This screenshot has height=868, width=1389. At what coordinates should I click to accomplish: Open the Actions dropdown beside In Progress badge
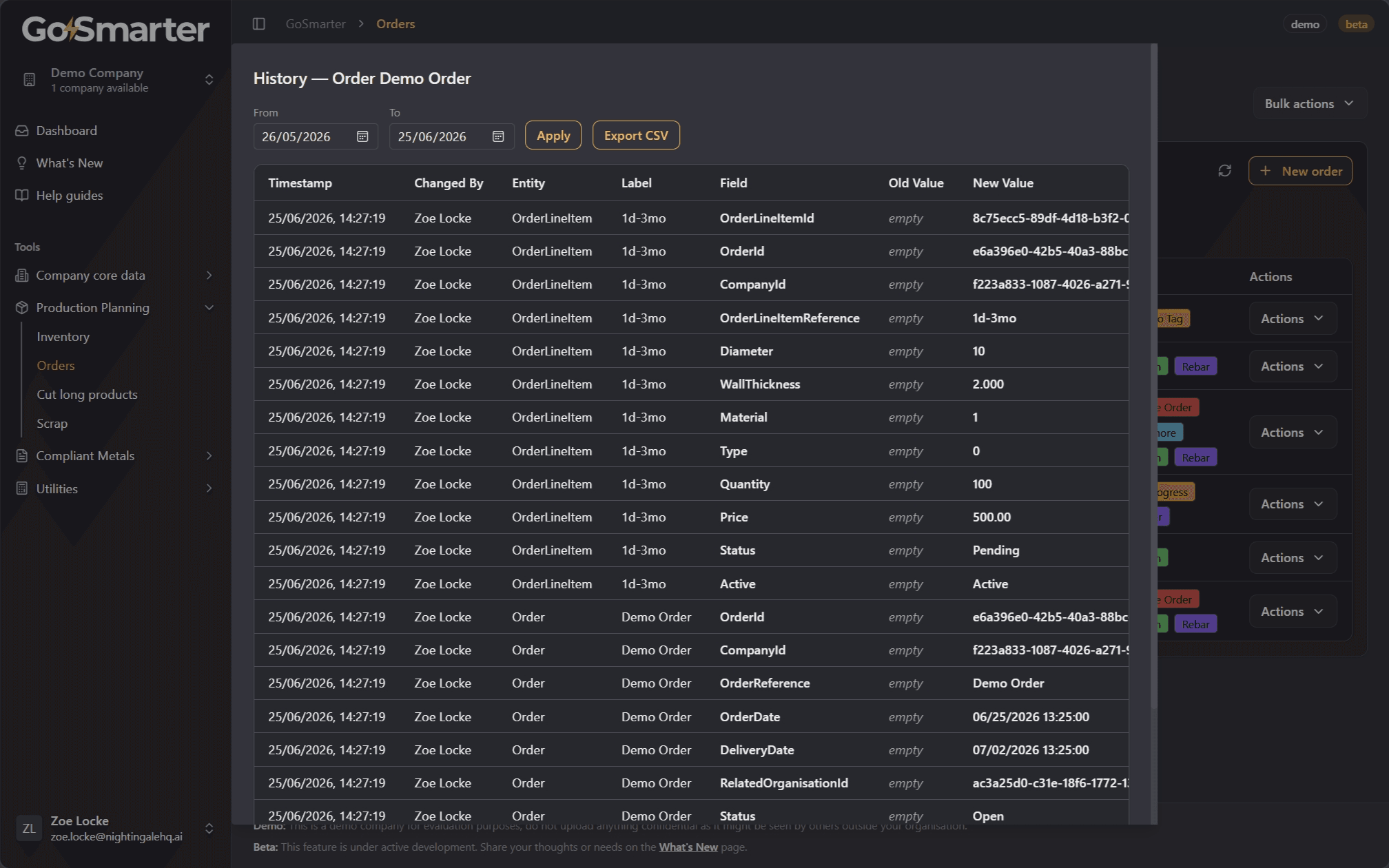pos(1293,504)
